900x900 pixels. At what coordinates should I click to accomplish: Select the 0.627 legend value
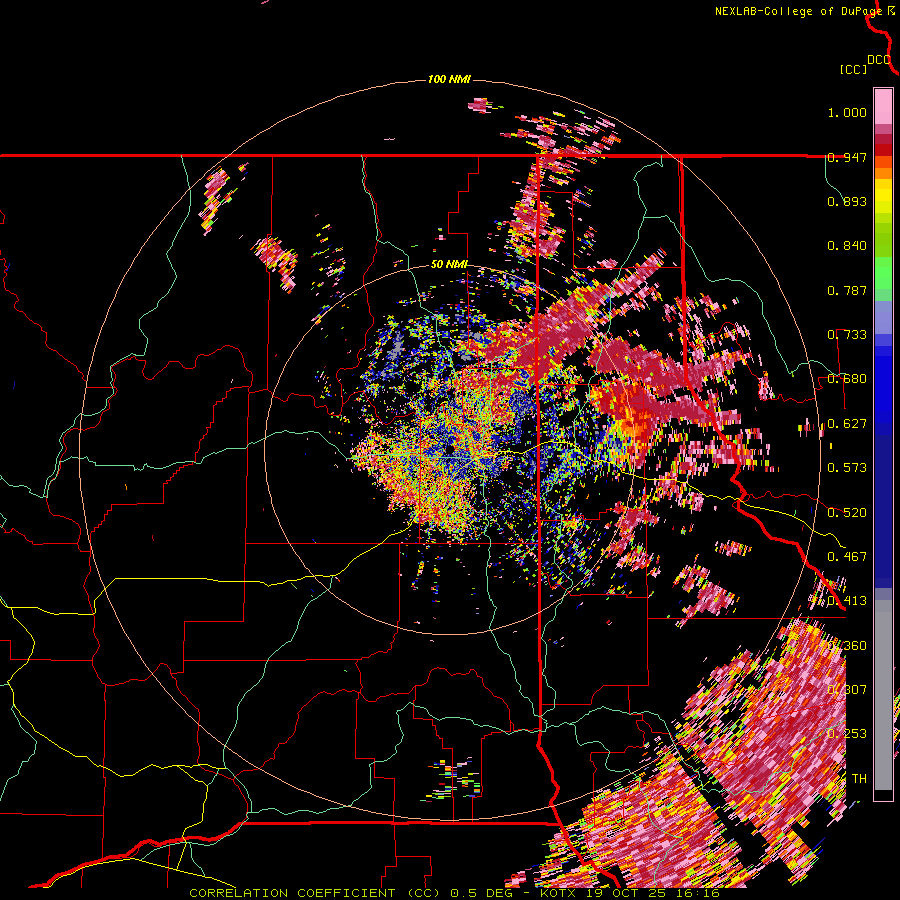click(x=847, y=424)
